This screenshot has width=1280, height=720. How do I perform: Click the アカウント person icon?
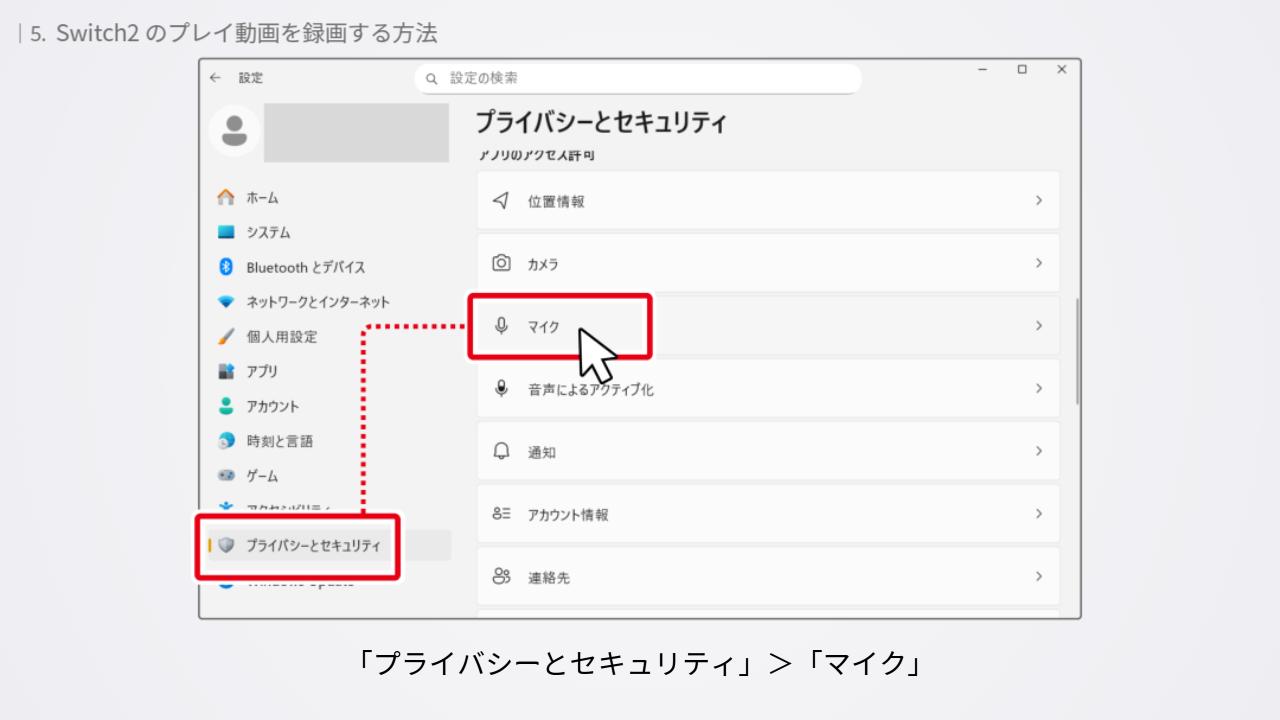pyautogui.click(x=226, y=406)
